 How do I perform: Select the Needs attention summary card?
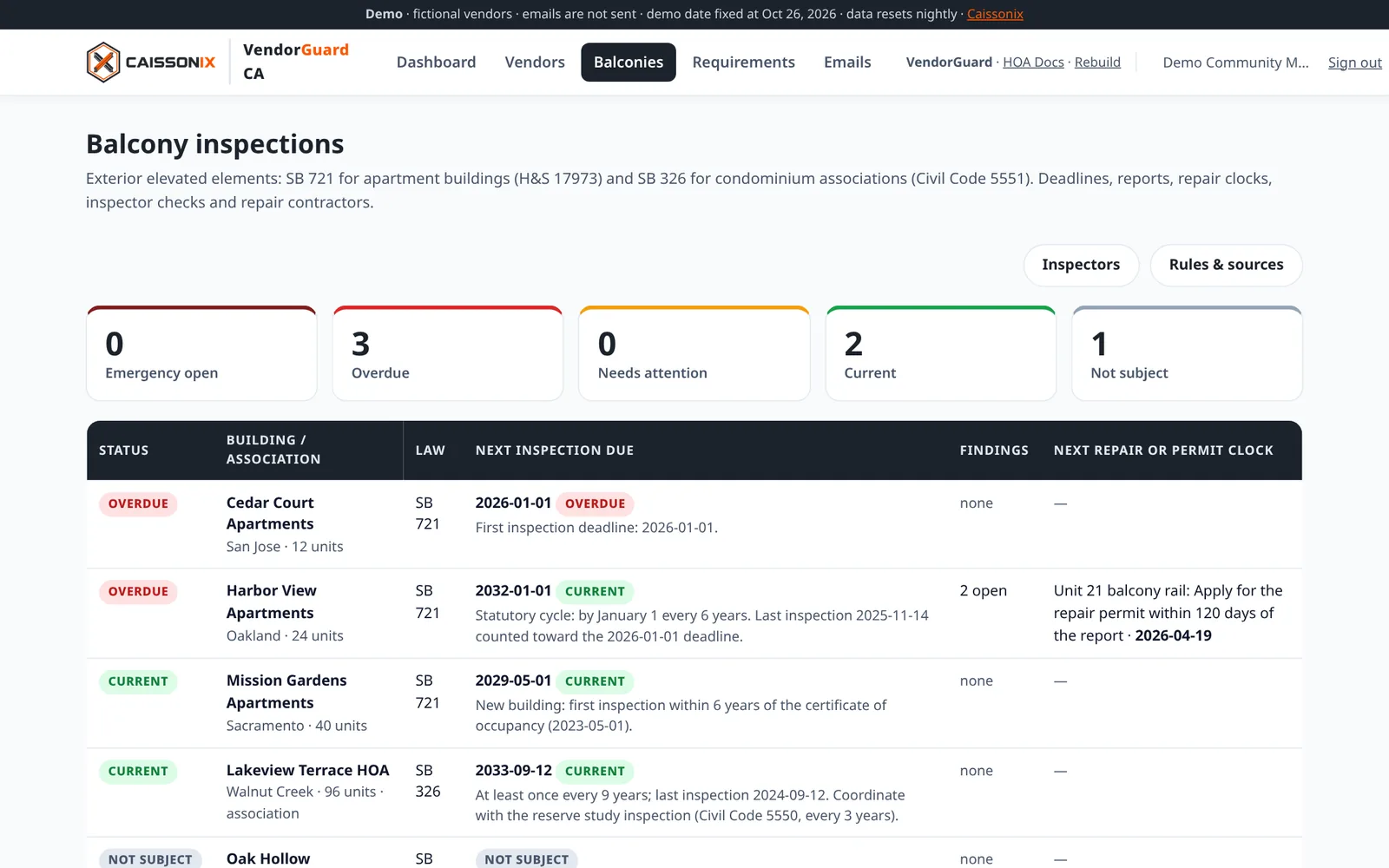[x=694, y=353]
